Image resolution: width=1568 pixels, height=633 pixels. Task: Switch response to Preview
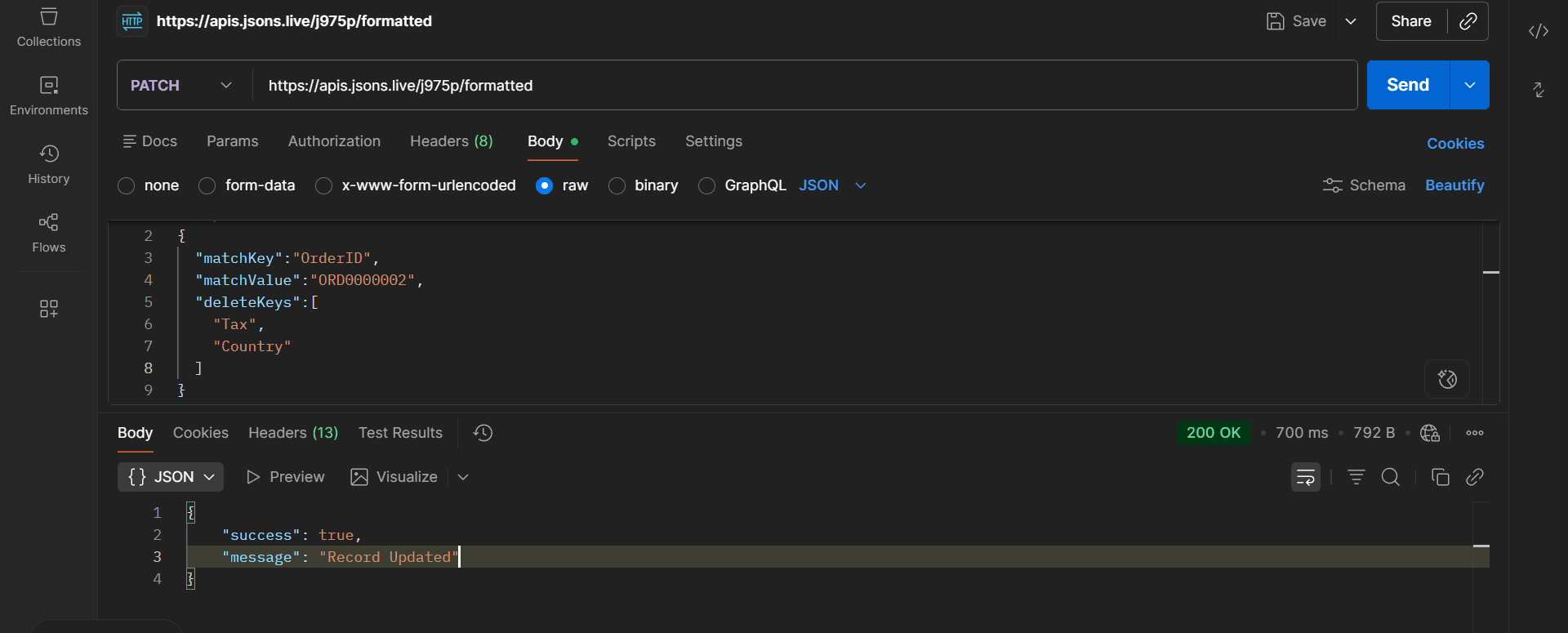[285, 477]
